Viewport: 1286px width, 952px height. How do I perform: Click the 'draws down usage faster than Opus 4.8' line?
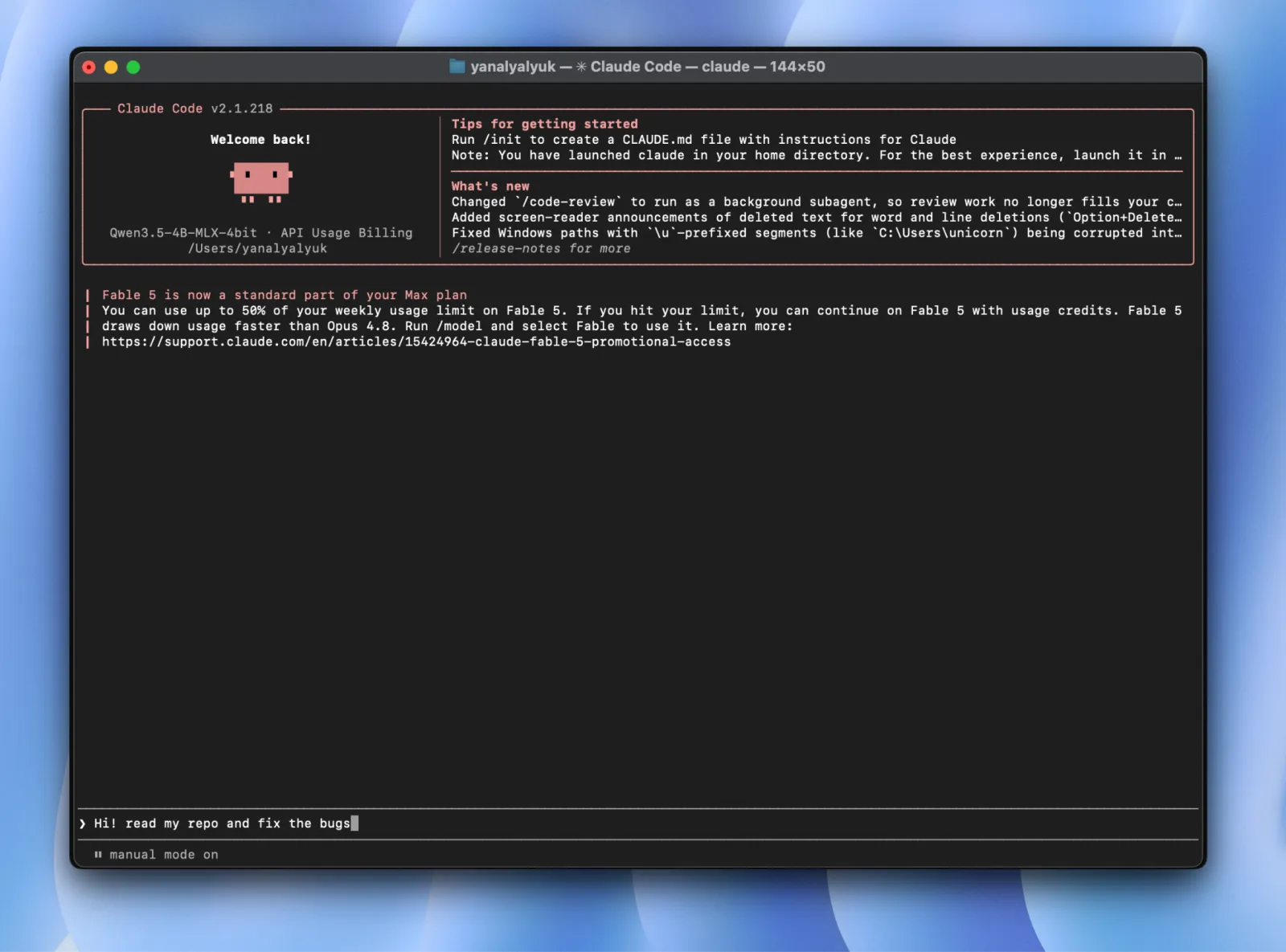point(447,326)
